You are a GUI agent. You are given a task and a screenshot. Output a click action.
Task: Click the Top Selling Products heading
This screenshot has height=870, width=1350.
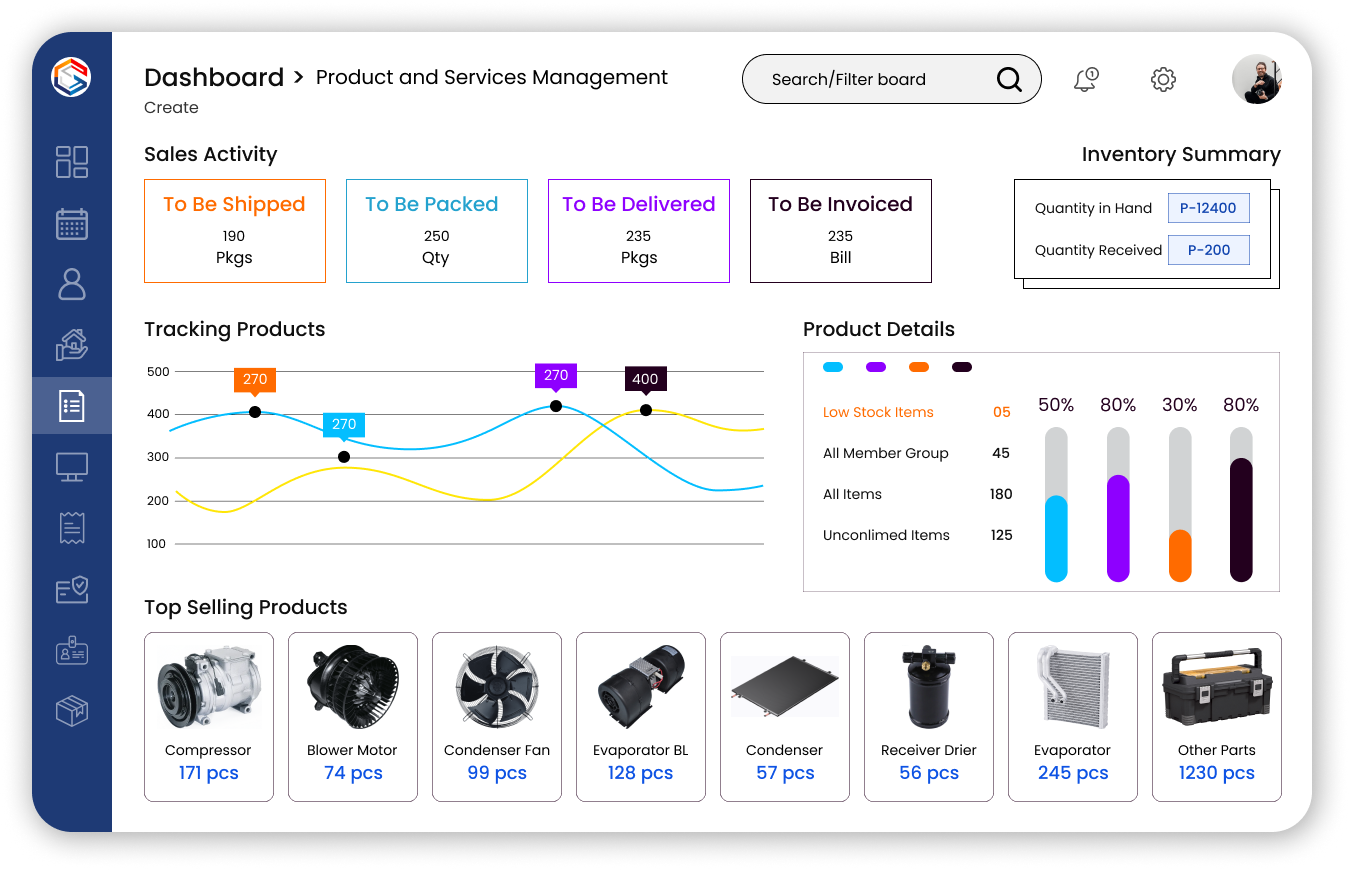[246, 607]
